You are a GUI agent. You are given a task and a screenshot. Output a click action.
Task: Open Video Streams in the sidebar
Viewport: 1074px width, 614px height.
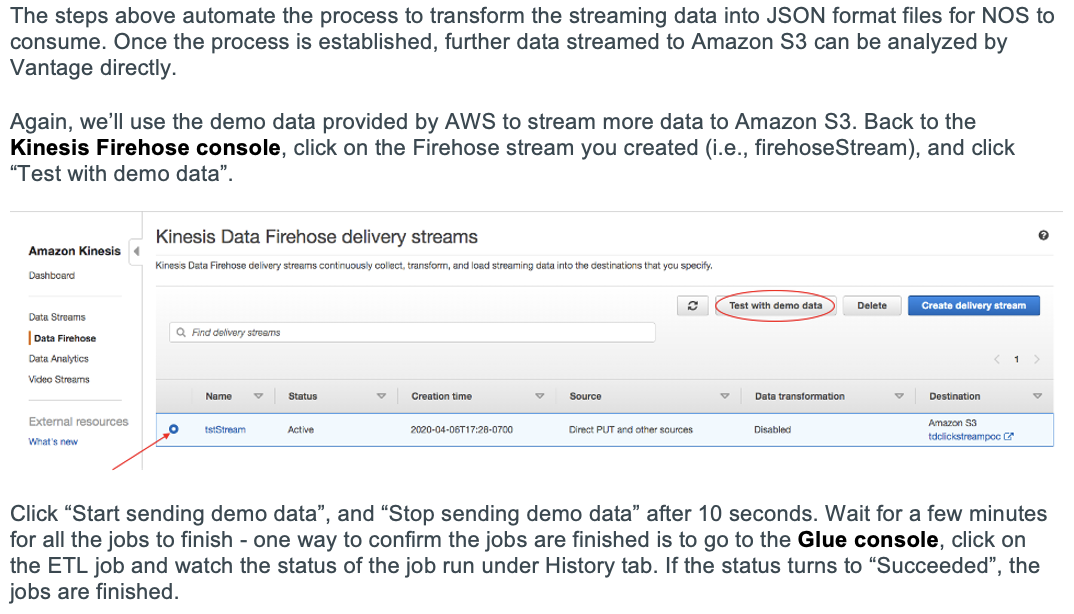point(59,380)
